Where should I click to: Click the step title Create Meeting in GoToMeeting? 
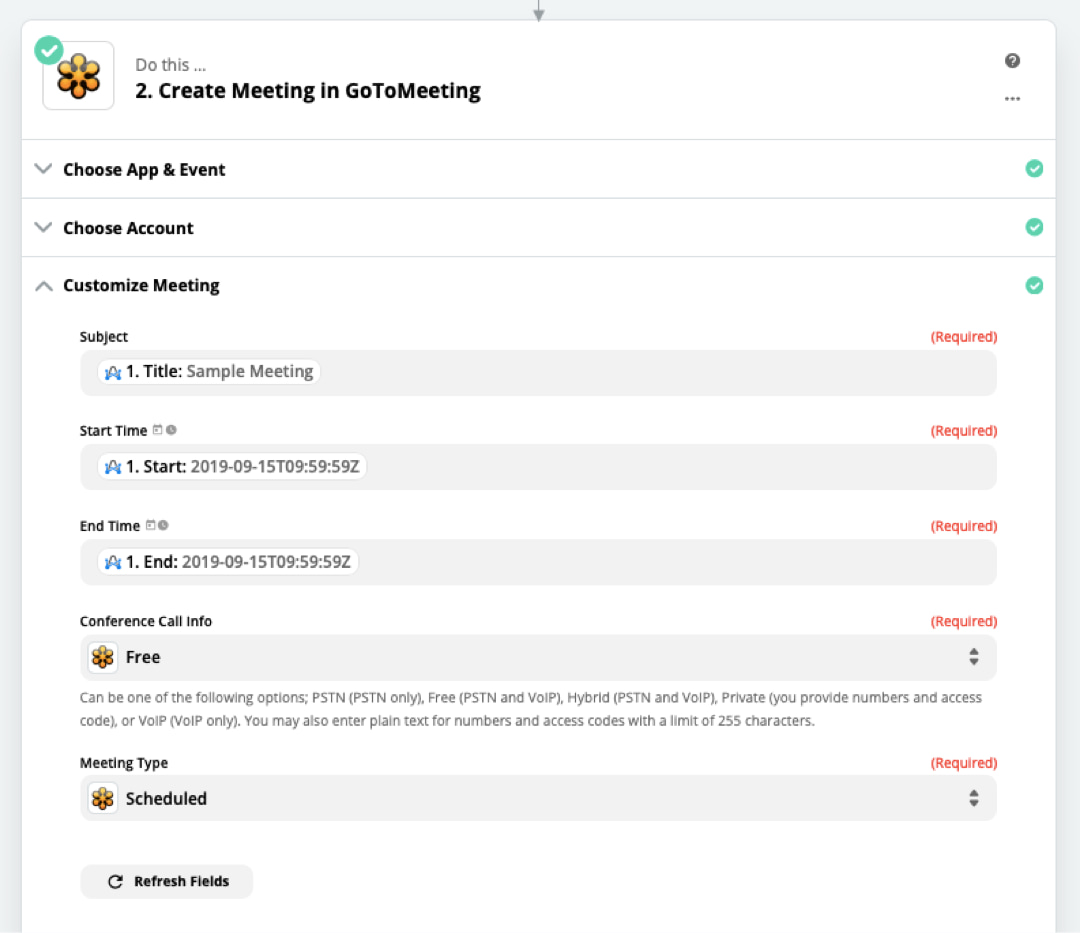[x=308, y=91]
